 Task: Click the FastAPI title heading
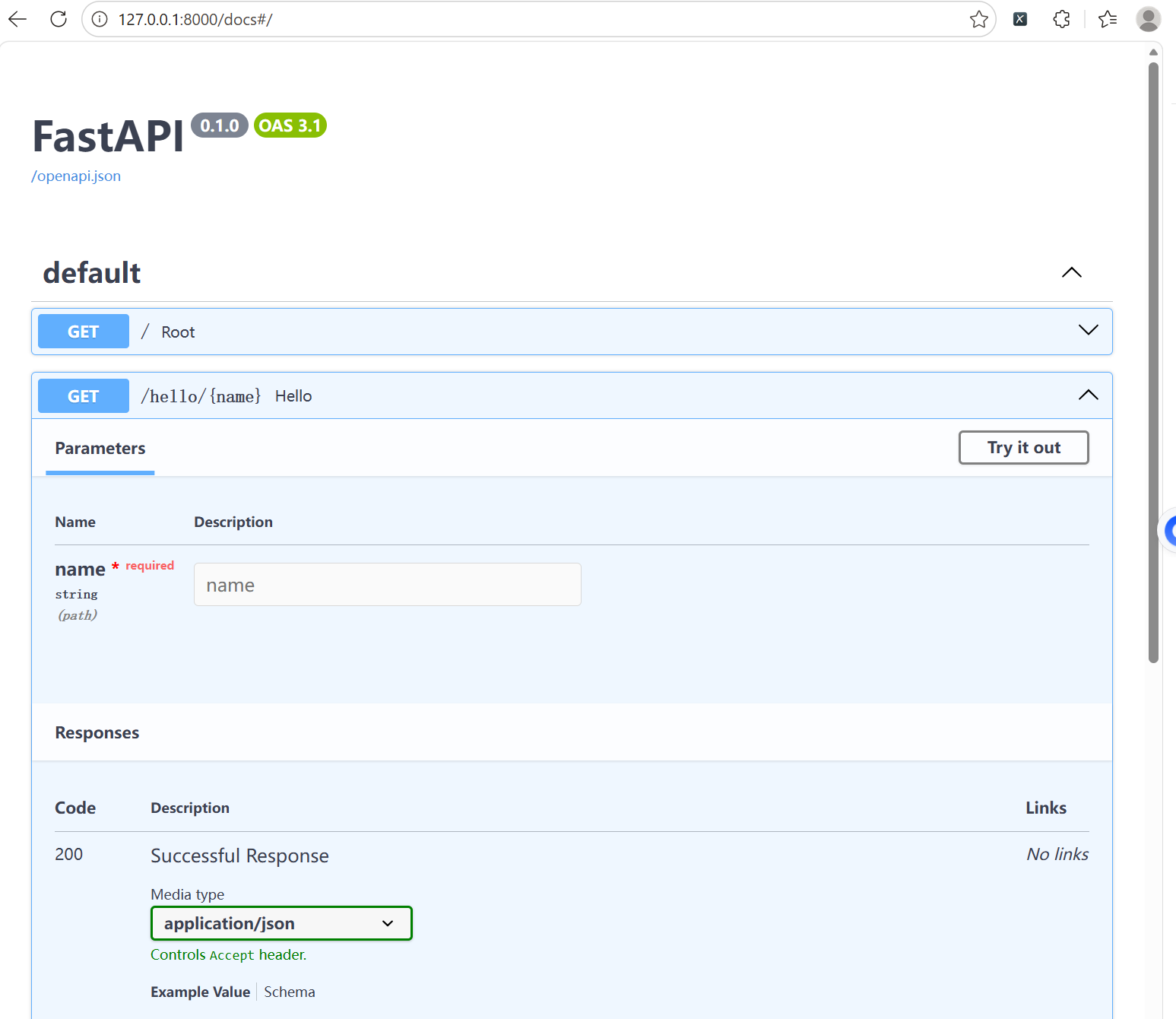click(x=108, y=137)
